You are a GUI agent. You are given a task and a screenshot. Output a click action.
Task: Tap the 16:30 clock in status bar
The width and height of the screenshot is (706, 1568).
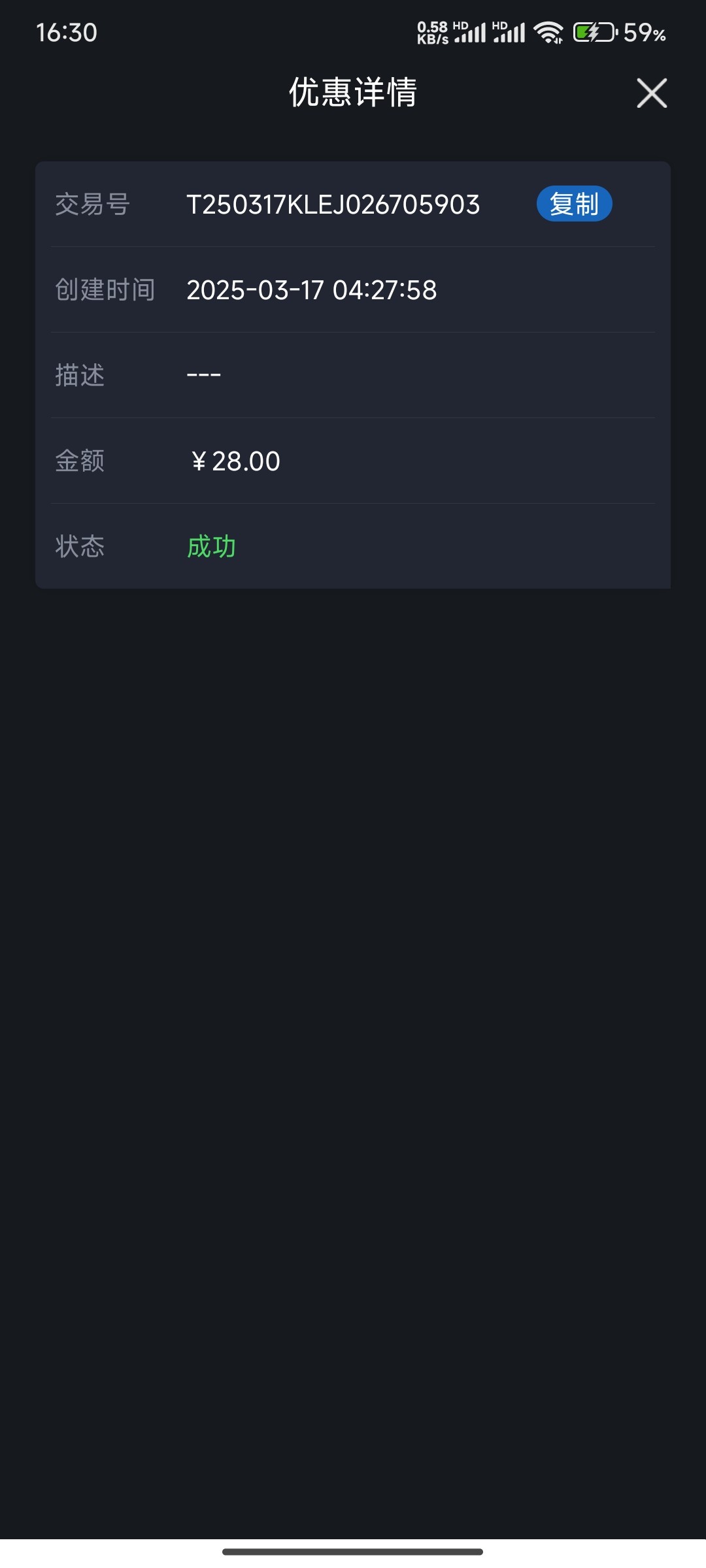67,33
